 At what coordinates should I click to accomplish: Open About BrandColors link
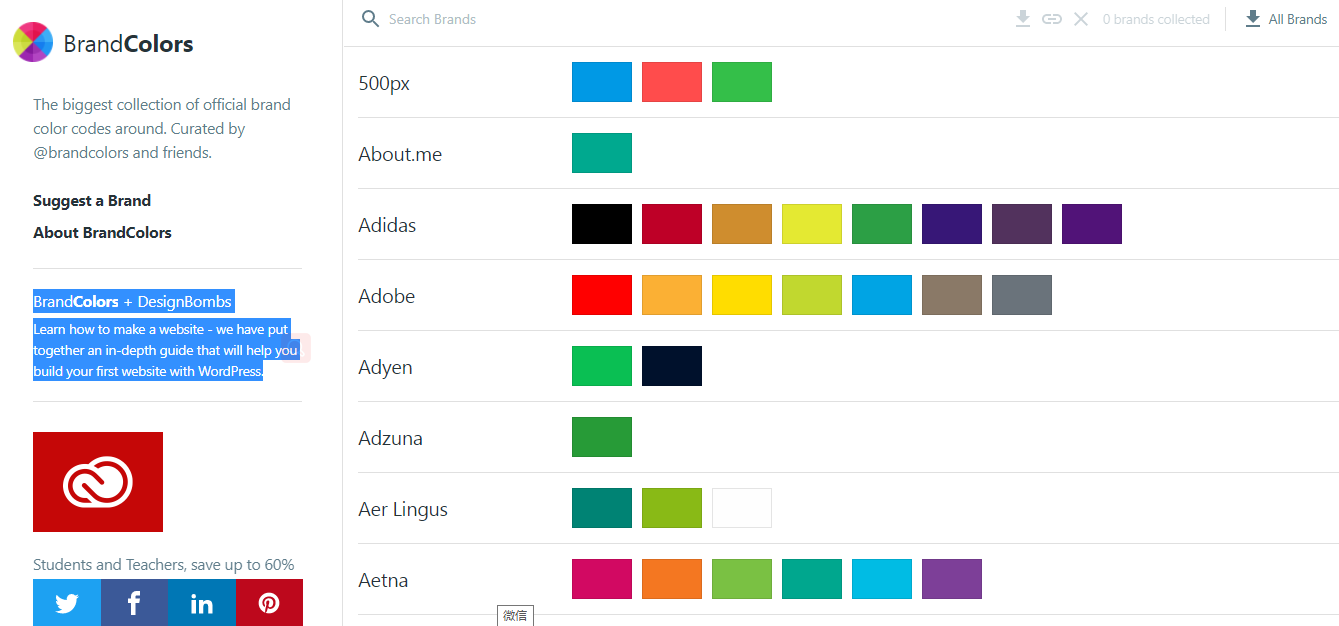102,233
